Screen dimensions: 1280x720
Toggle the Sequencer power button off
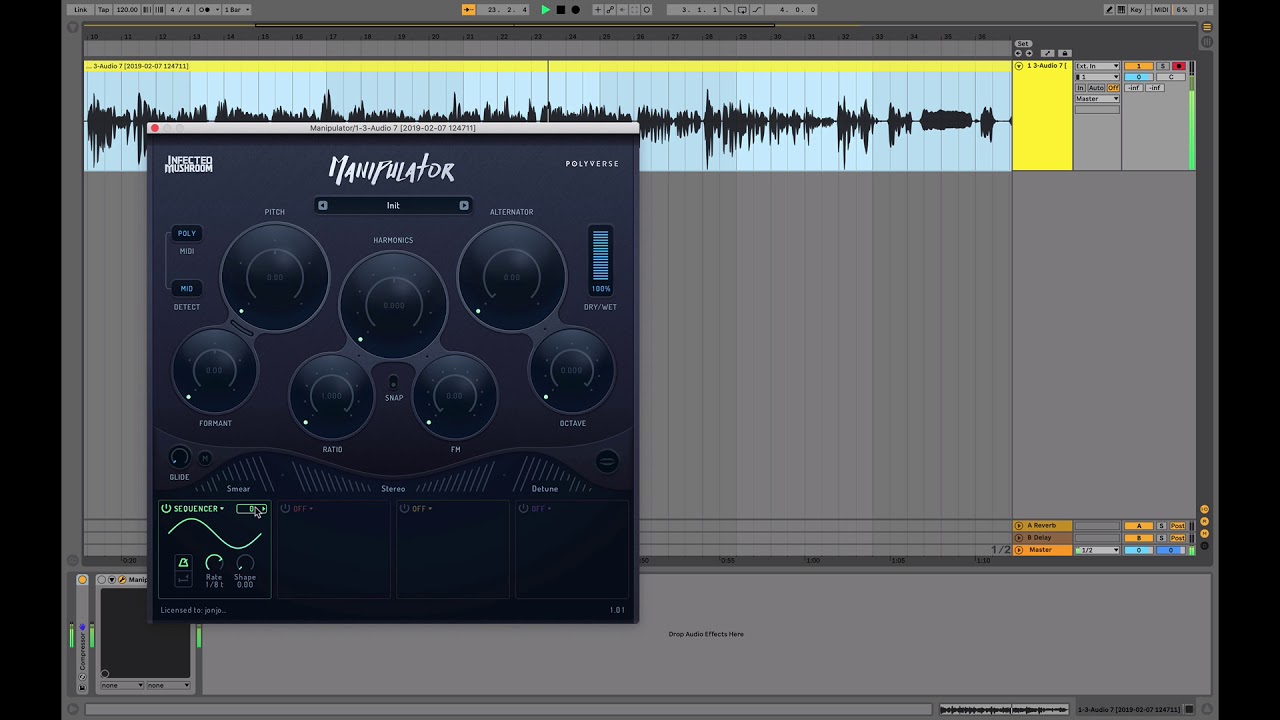coord(166,509)
